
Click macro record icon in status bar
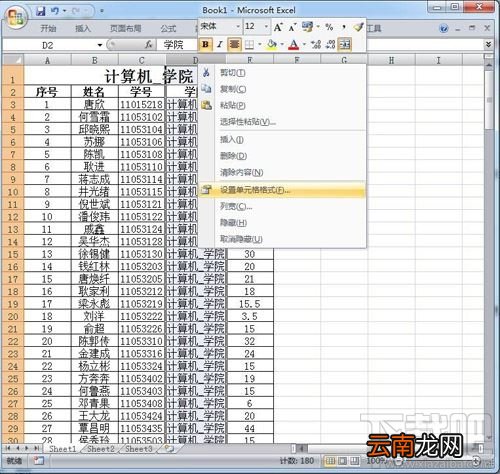click(39, 461)
